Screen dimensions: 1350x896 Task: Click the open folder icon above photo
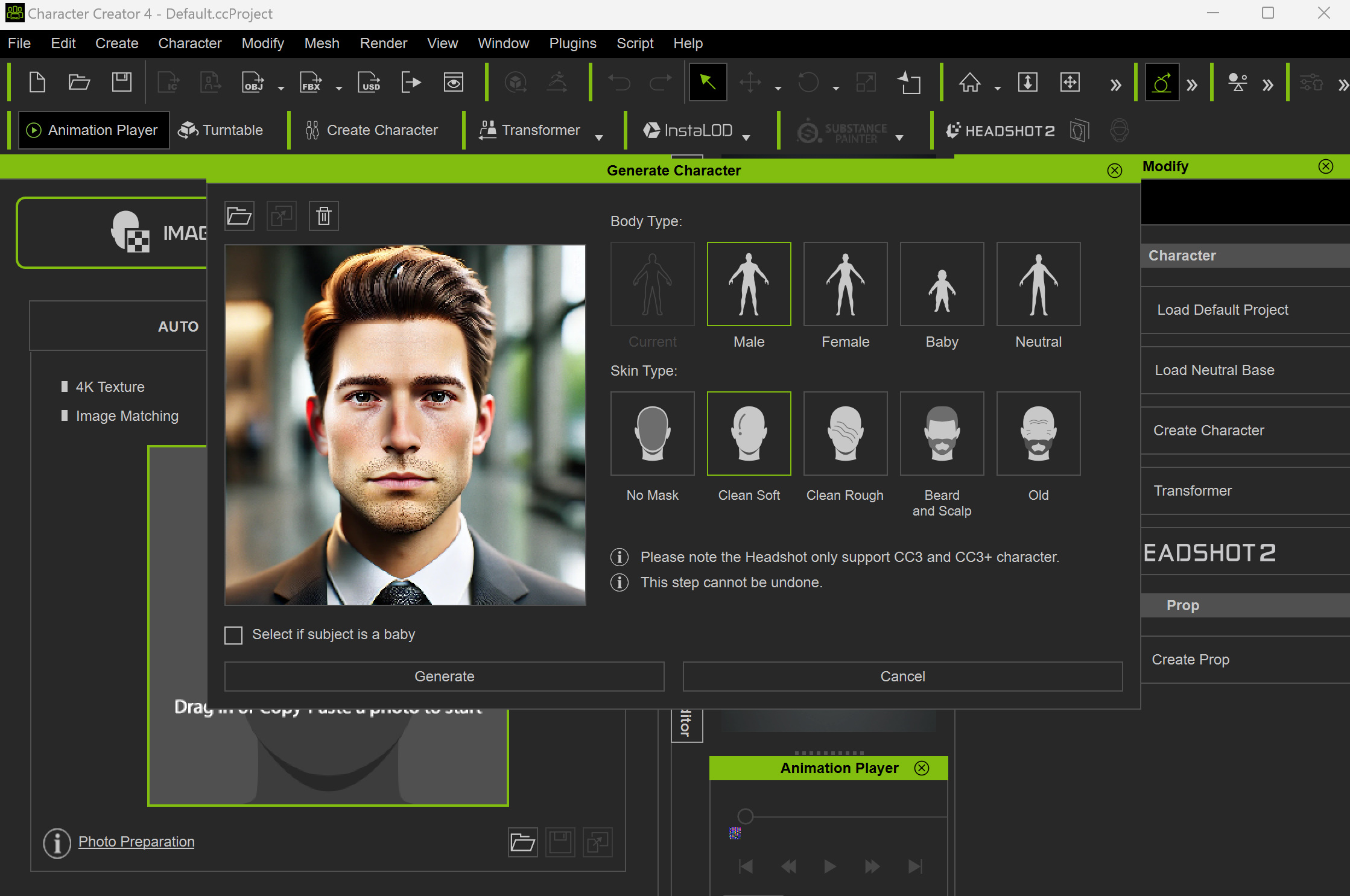click(x=239, y=216)
